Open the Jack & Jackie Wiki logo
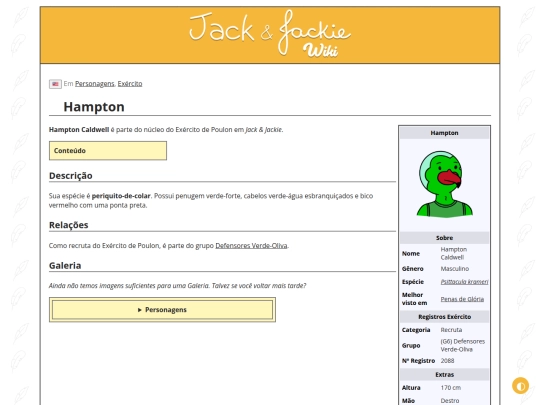The height and width of the screenshot is (405, 540). click(270, 33)
